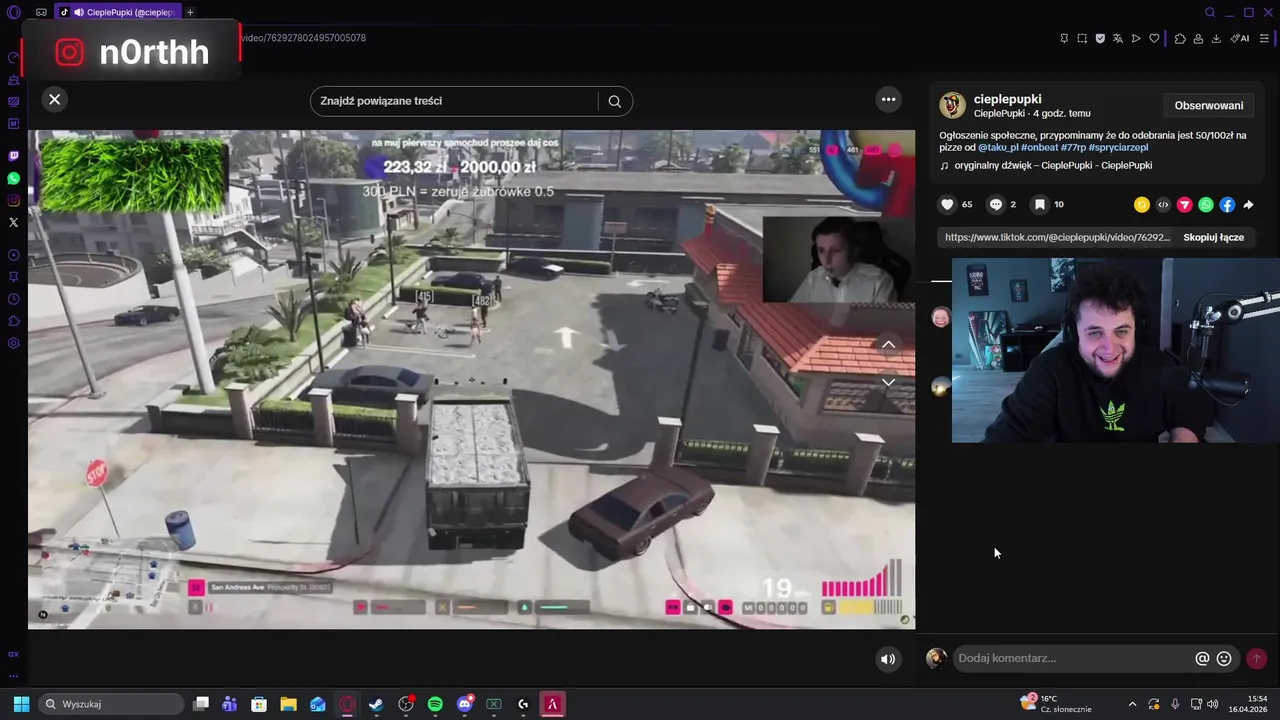Close the TikTok video viewer with X
1280x720 pixels.
(x=55, y=99)
